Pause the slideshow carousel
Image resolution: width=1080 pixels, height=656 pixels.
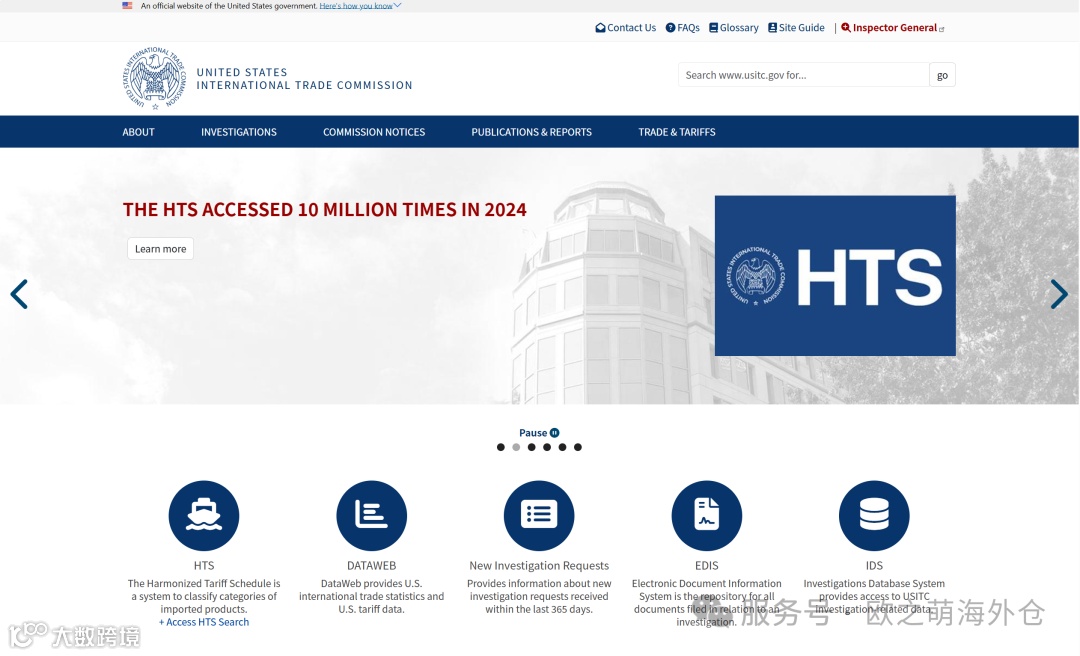tap(539, 433)
